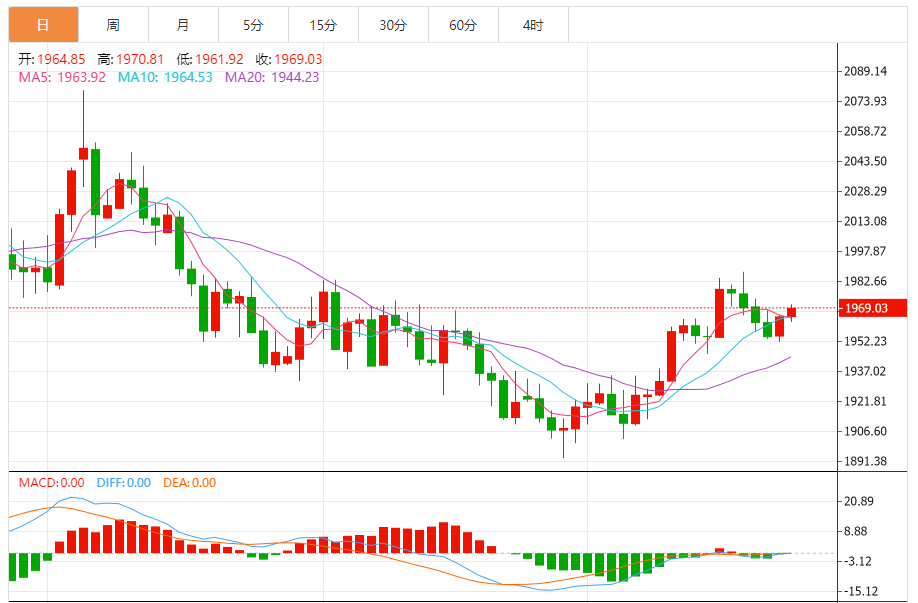Open the 30分 timeframe tab
Image resolution: width=918 pixels, height=603 pixels.
point(393,25)
